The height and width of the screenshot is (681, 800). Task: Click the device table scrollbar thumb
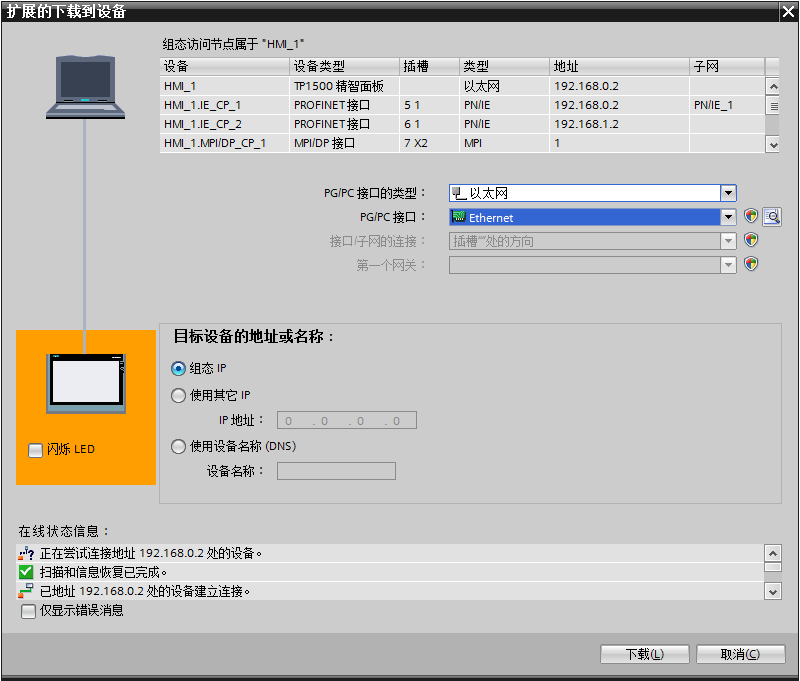pos(773,106)
